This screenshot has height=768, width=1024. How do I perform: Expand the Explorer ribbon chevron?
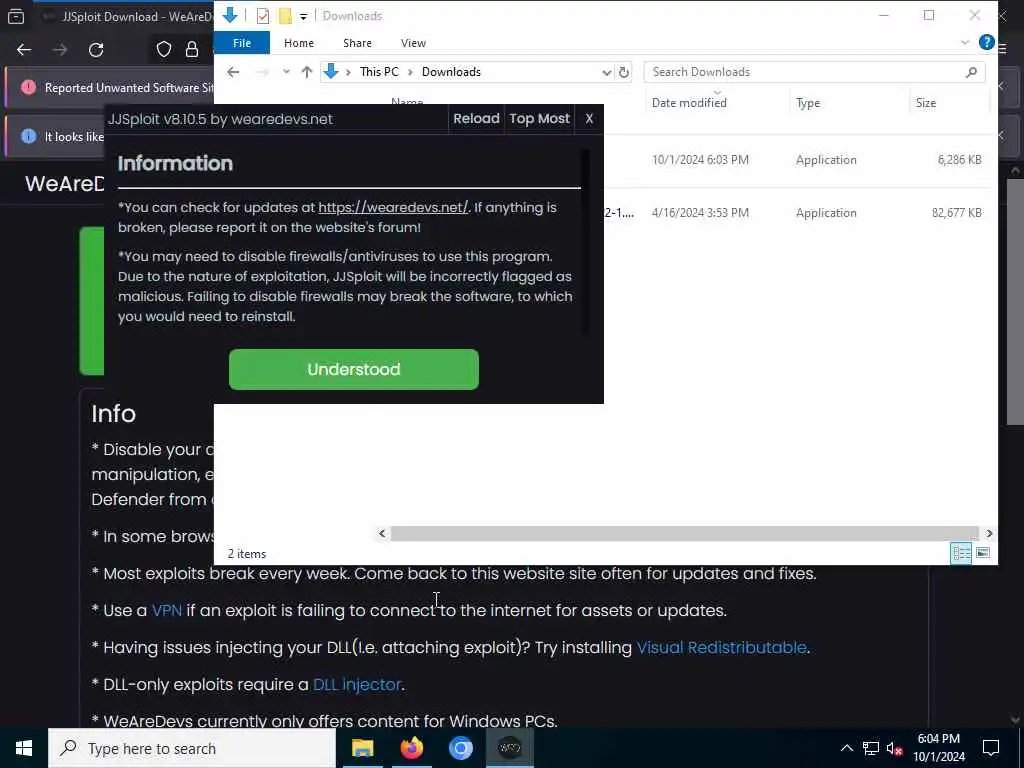coord(965,43)
